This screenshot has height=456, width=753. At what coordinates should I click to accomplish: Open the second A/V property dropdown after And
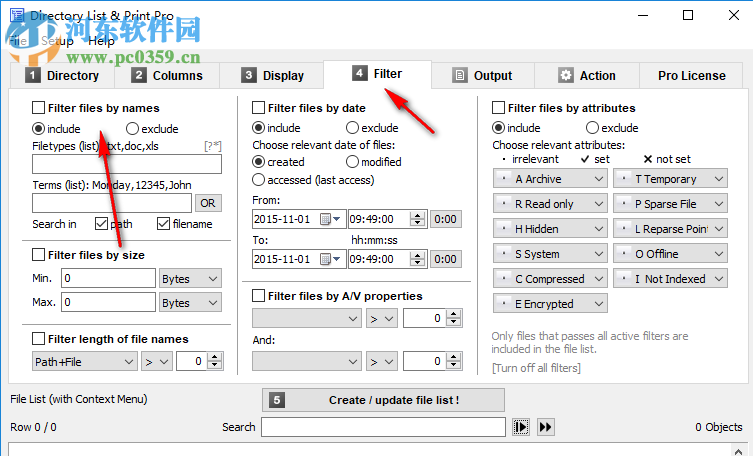click(x=306, y=361)
